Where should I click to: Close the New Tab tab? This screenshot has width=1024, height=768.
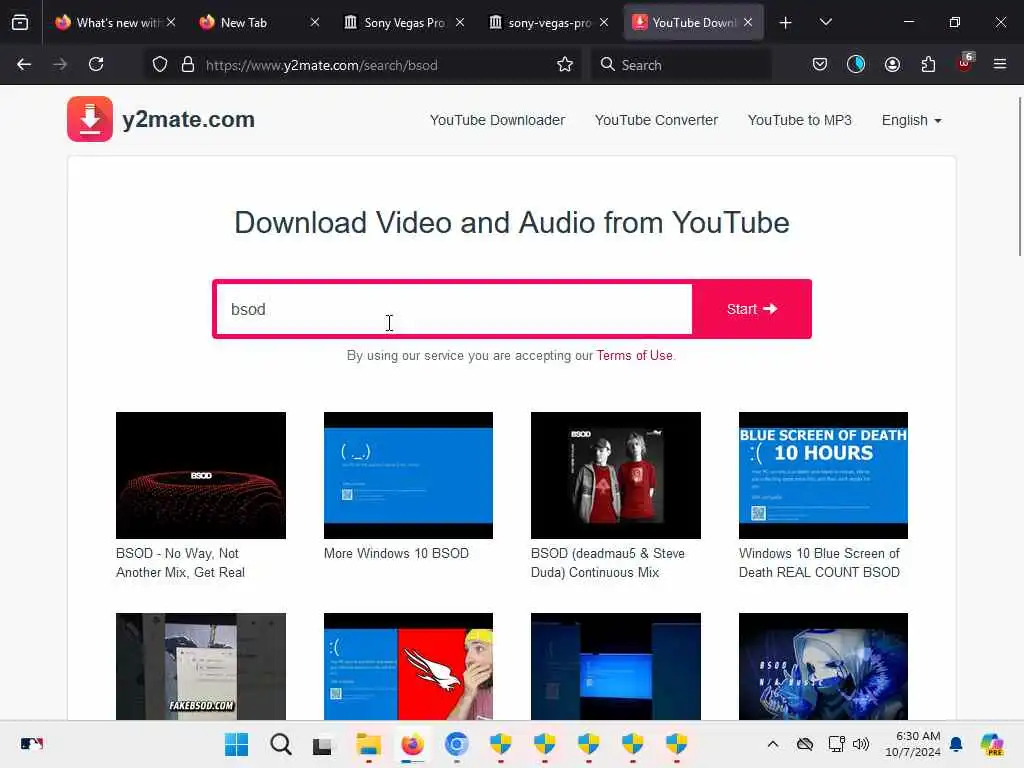click(315, 23)
